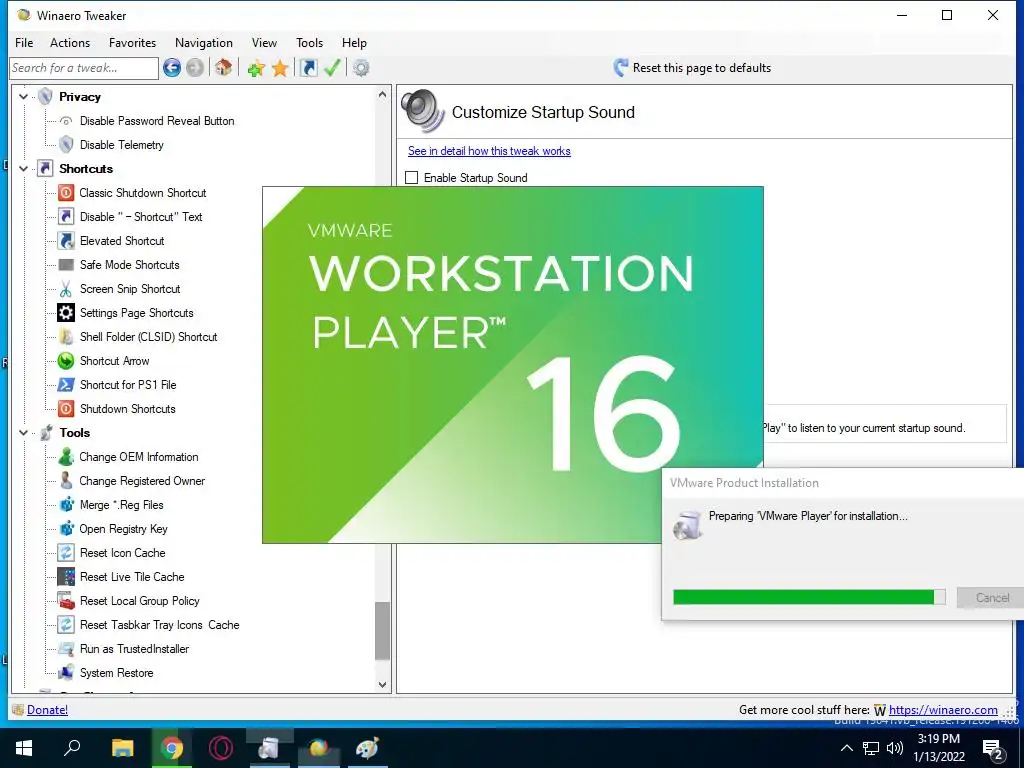Screen dimensions: 1024x768
Task: Collapse the Privacy tree group
Action: pyautogui.click(x=24, y=97)
